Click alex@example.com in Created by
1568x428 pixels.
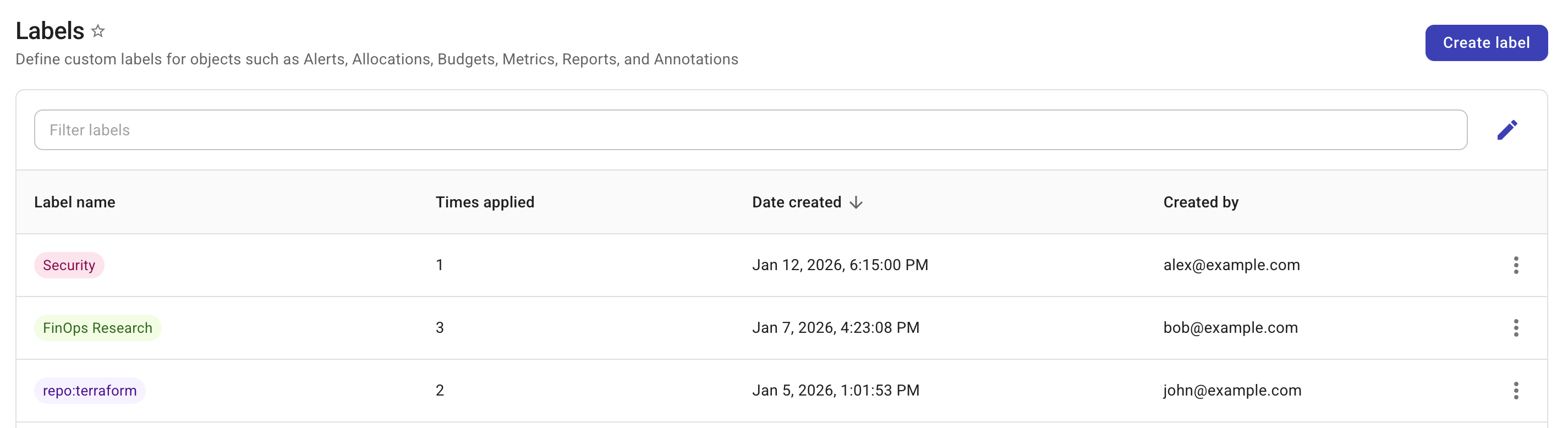pyautogui.click(x=1231, y=265)
